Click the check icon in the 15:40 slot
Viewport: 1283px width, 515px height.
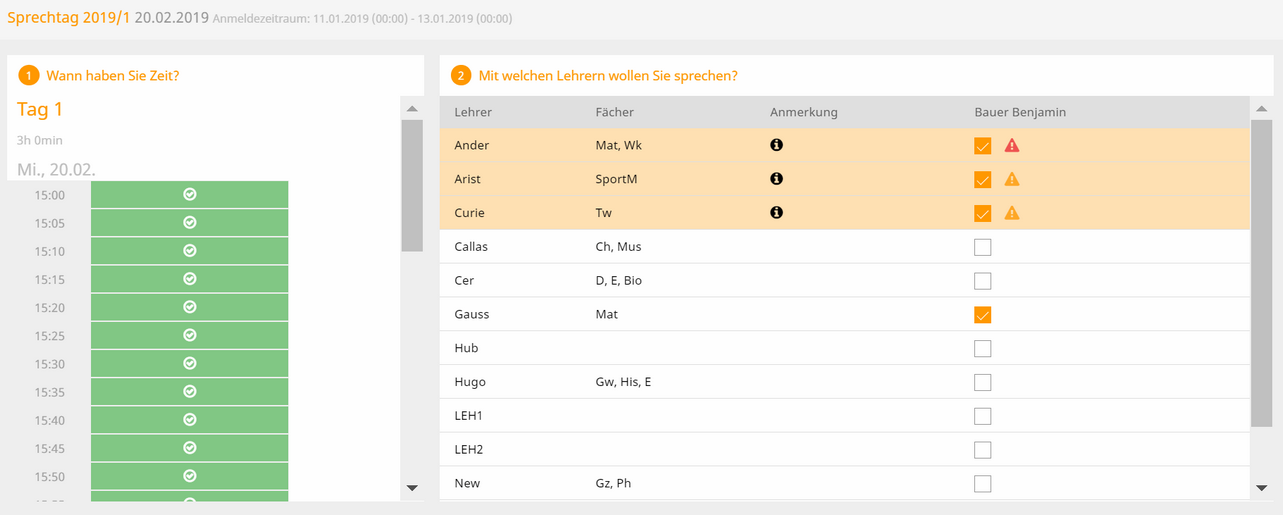click(x=190, y=419)
